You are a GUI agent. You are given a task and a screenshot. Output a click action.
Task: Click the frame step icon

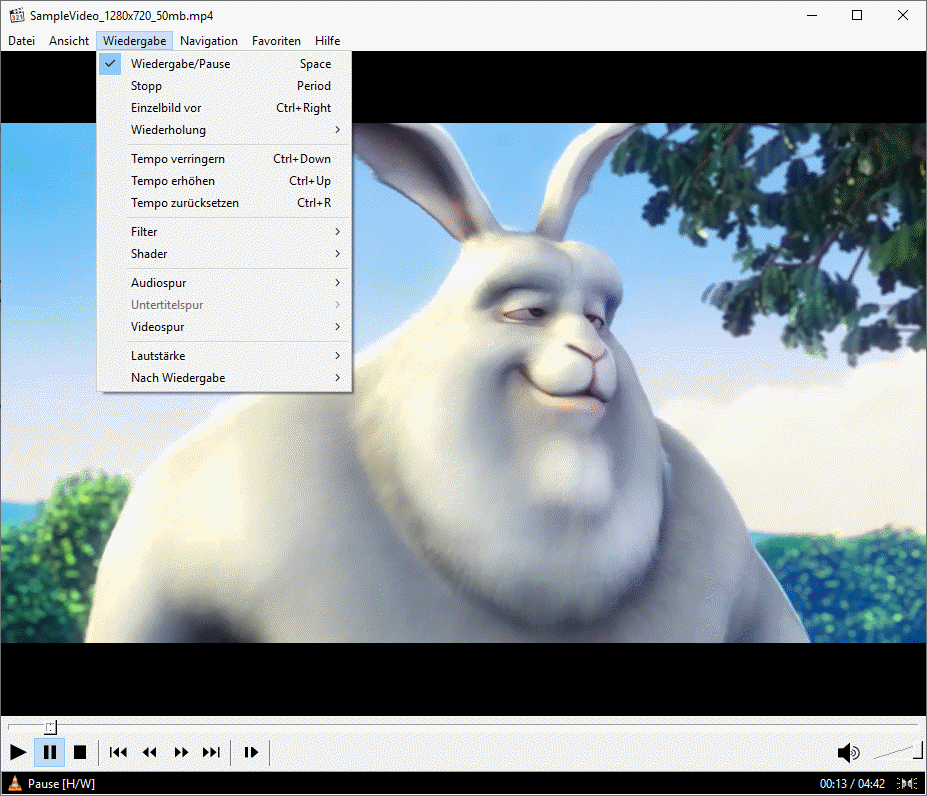[251, 752]
